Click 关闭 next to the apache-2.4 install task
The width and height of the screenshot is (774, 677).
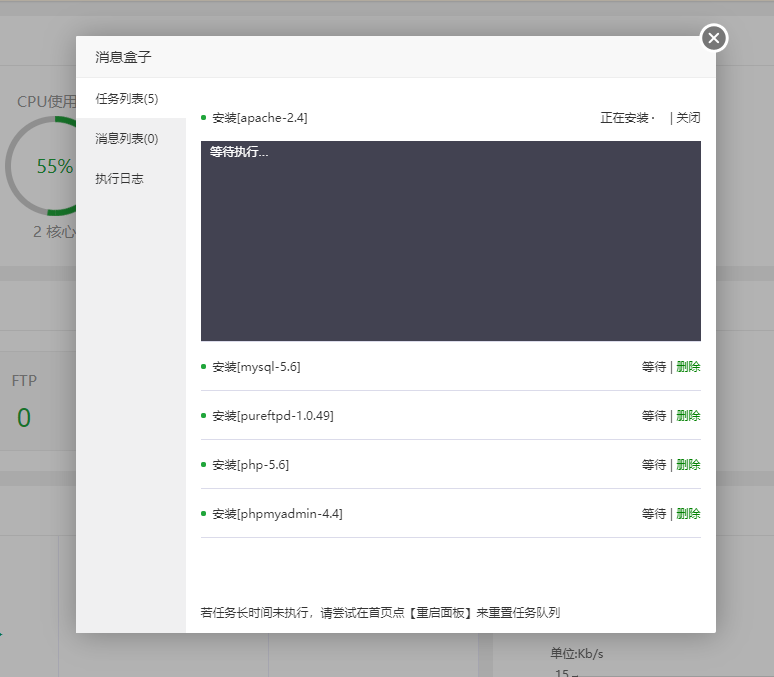click(x=688, y=118)
